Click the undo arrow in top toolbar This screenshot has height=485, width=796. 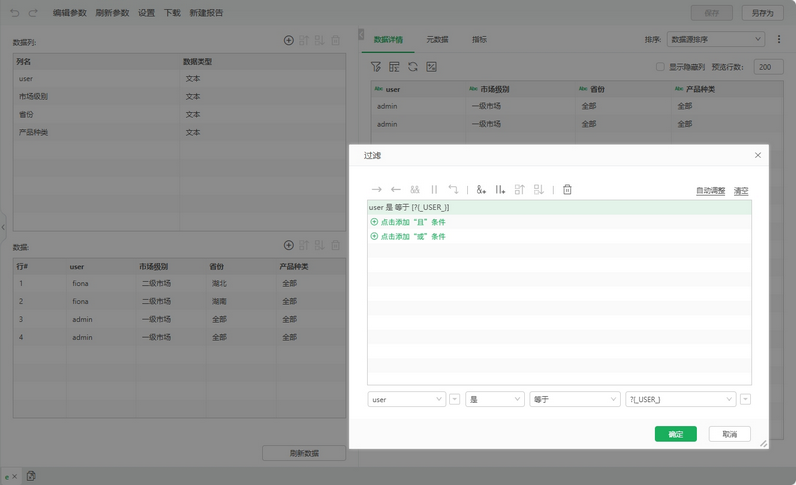pyautogui.click(x=14, y=13)
